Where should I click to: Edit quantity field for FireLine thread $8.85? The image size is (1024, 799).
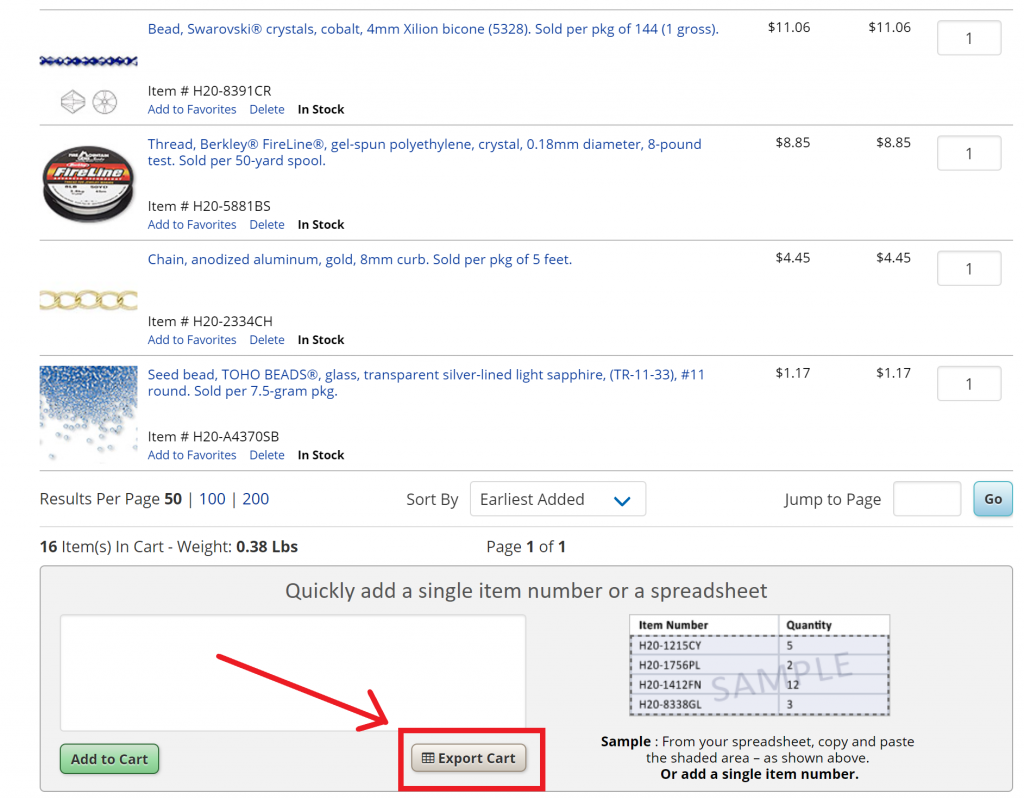pyautogui.click(x=969, y=153)
